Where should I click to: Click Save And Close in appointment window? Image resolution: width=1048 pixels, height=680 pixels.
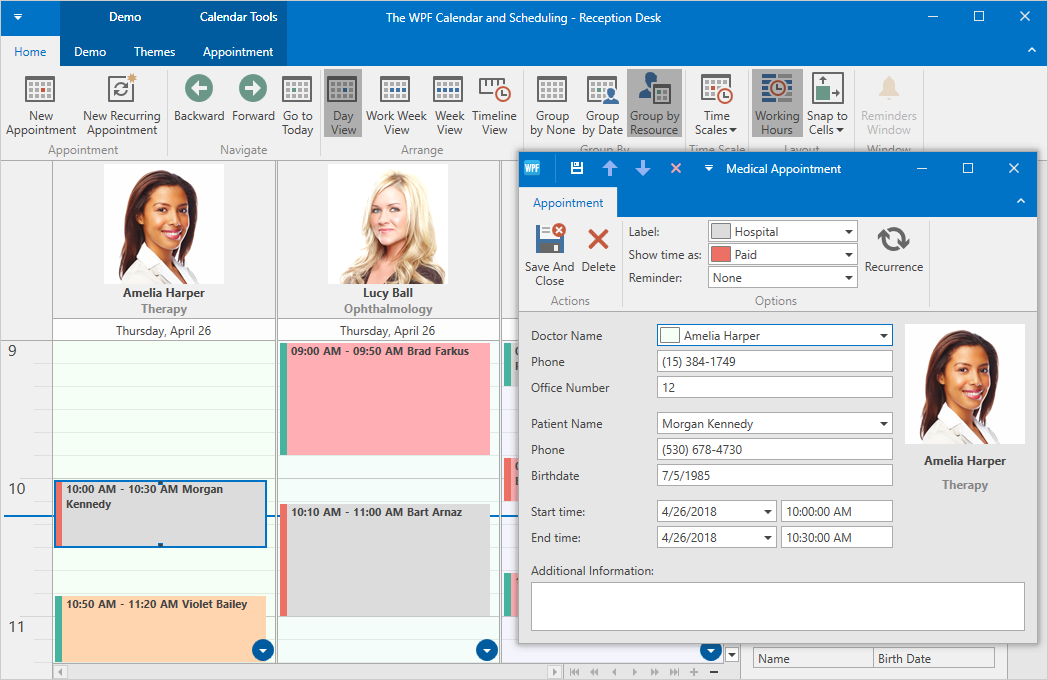[x=549, y=240]
